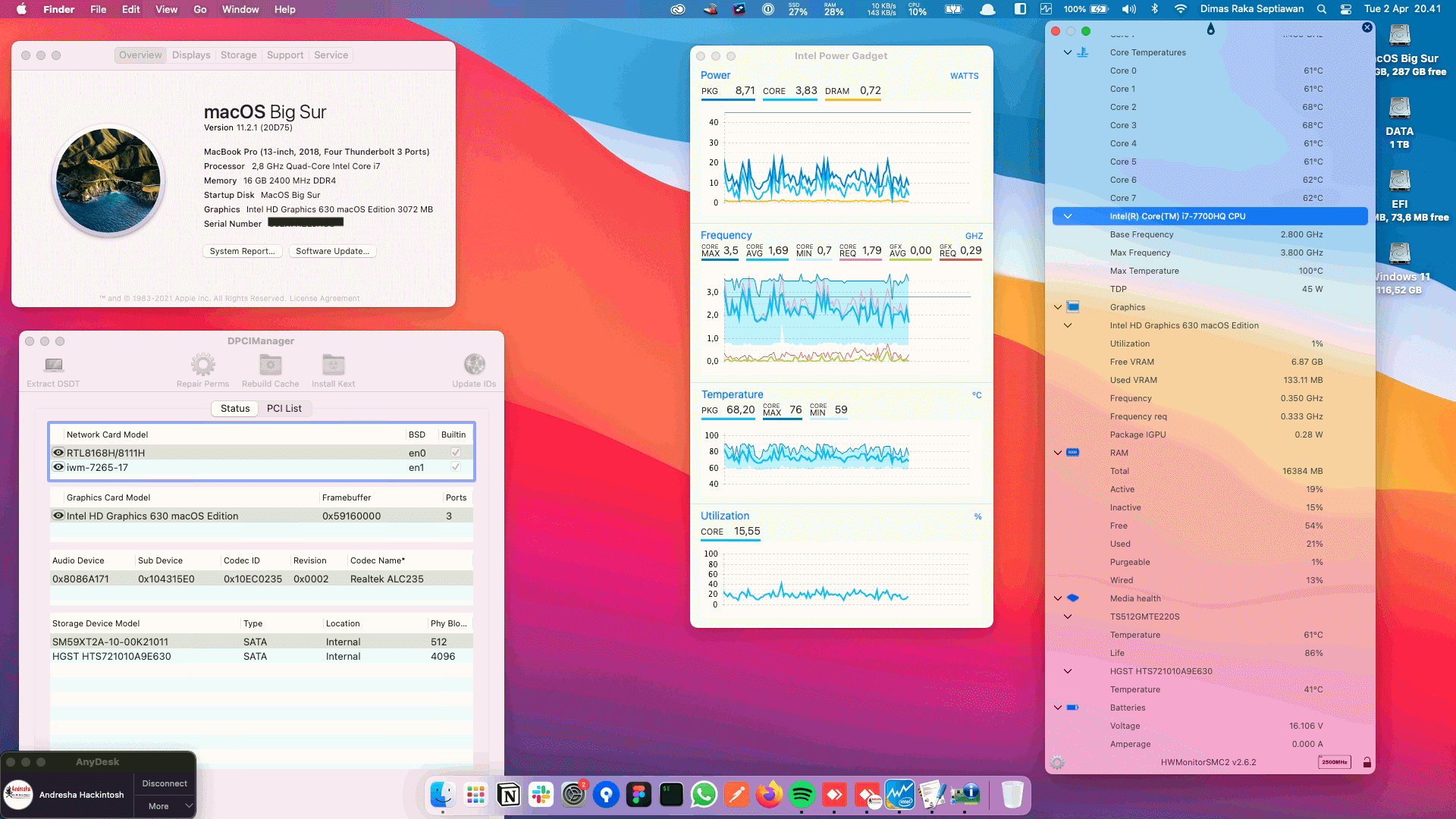This screenshot has height=819, width=1456.
Task: Open the Trash in the dock
Action: pyautogui.click(x=1012, y=795)
